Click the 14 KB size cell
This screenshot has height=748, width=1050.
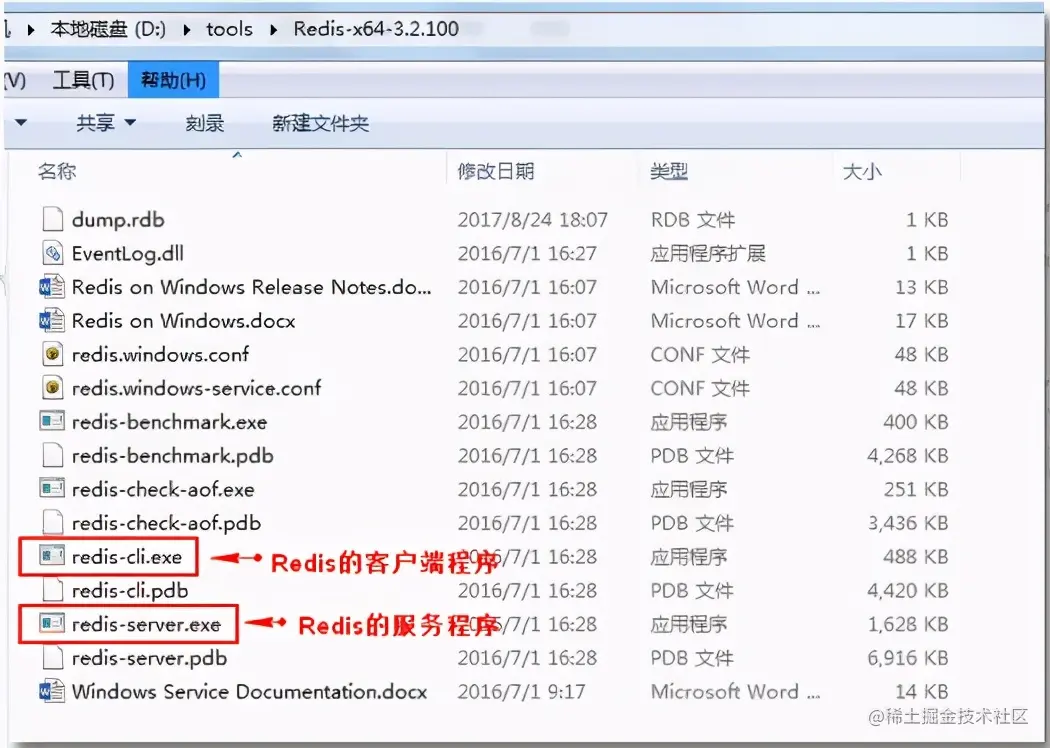921,691
